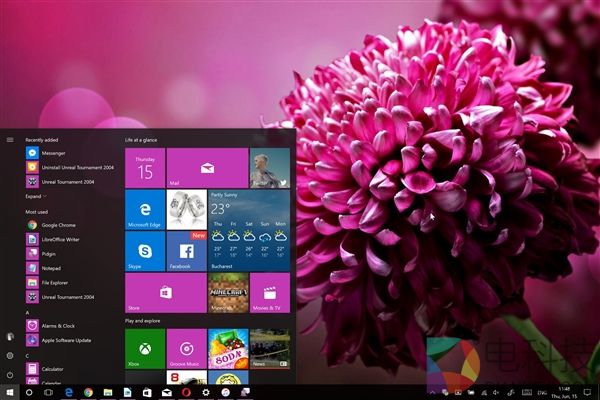Open Task View on the taskbar
This screenshot has height=400, width=600.
49,392
